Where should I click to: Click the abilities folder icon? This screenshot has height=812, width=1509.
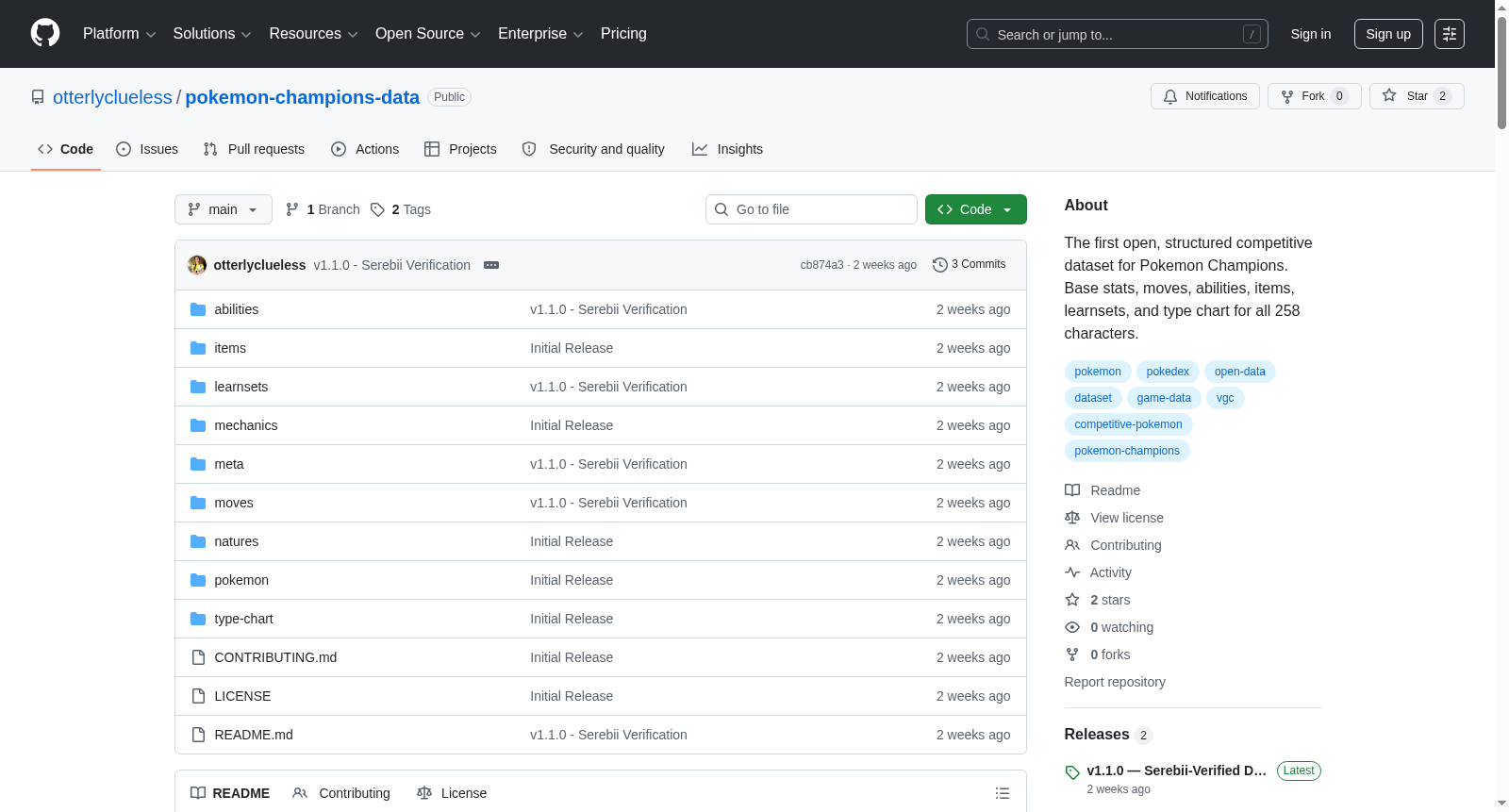198,309
